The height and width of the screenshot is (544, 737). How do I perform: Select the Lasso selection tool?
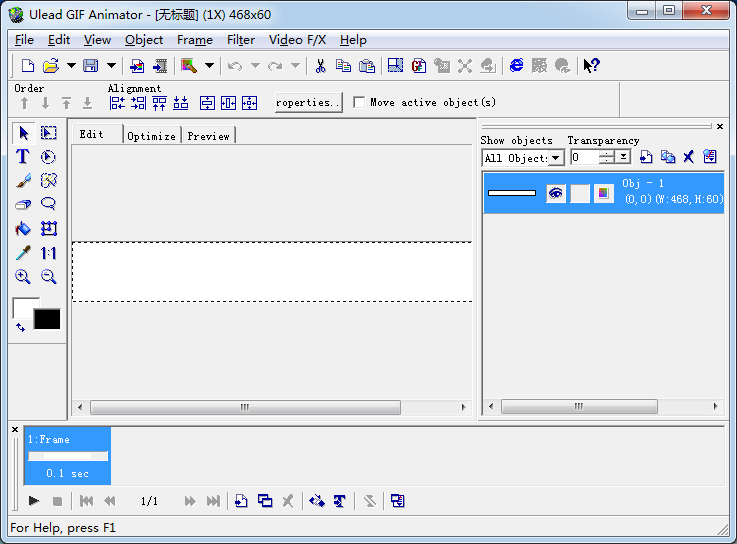[x=48, y=205]
